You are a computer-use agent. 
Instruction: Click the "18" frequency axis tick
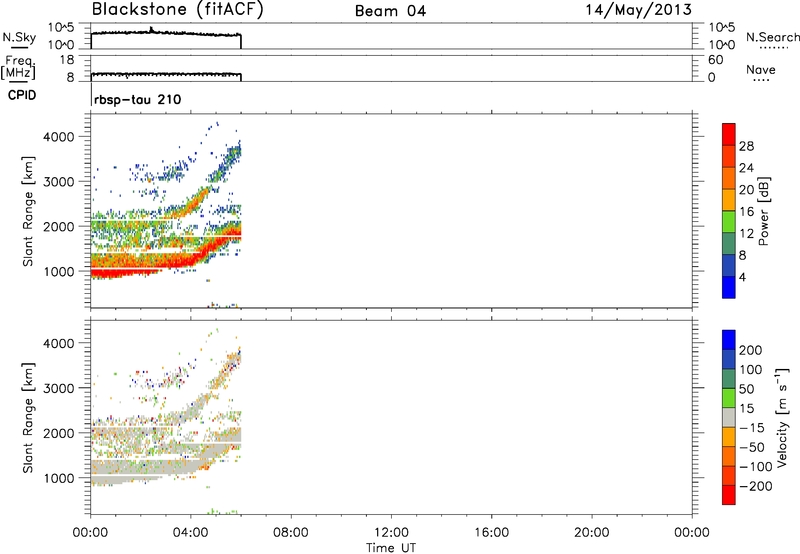(67, 60)
